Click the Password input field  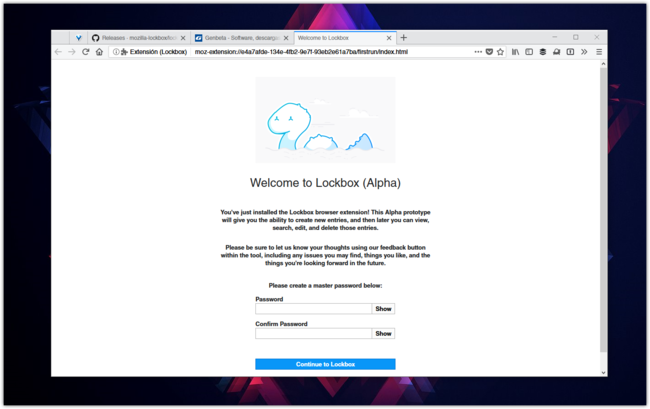313,309
